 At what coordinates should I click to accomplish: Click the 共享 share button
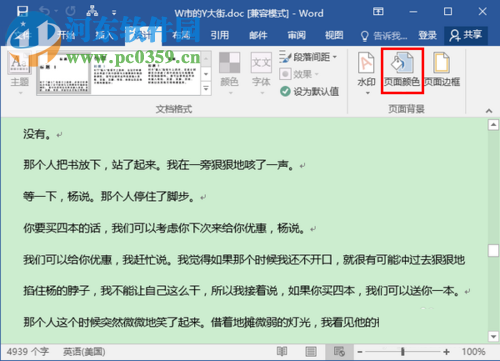click(466, 35)
